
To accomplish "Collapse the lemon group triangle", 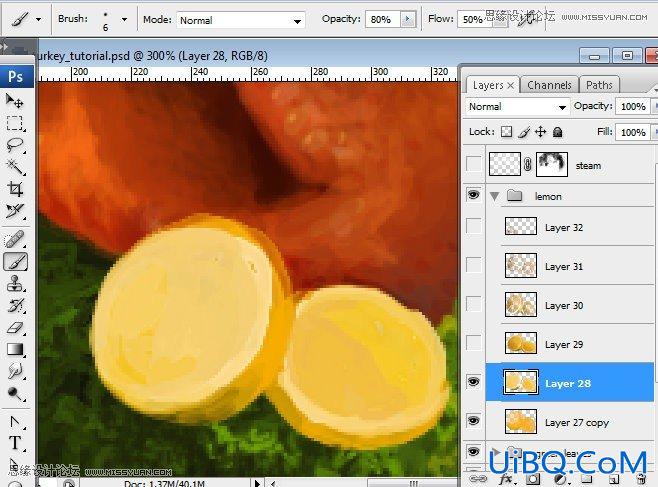I will coord(495,196).
